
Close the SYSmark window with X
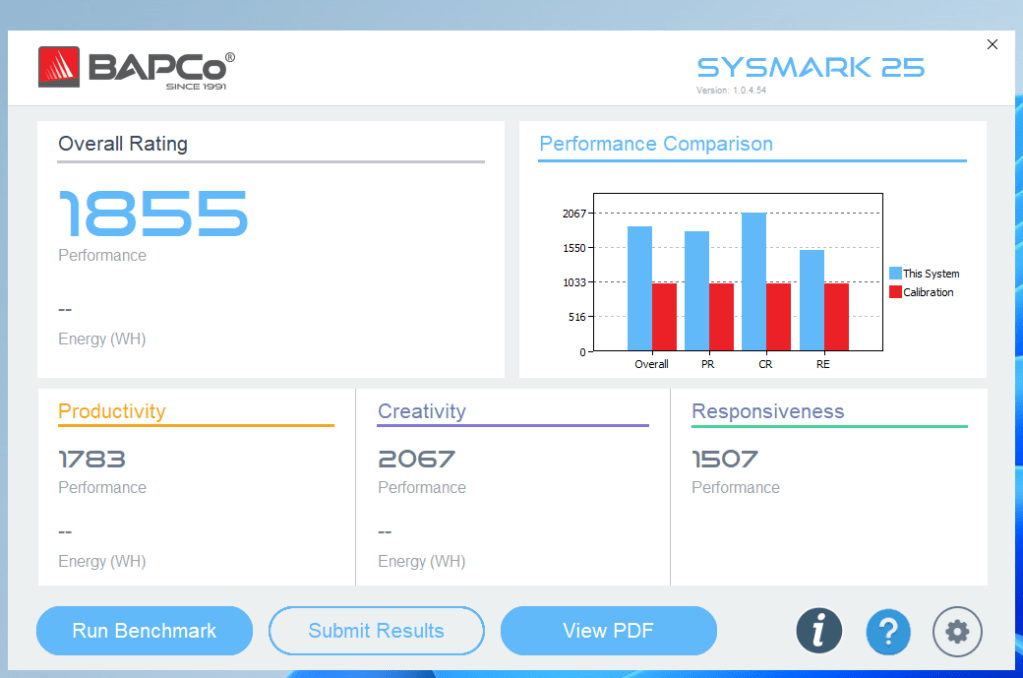[992, 45]
